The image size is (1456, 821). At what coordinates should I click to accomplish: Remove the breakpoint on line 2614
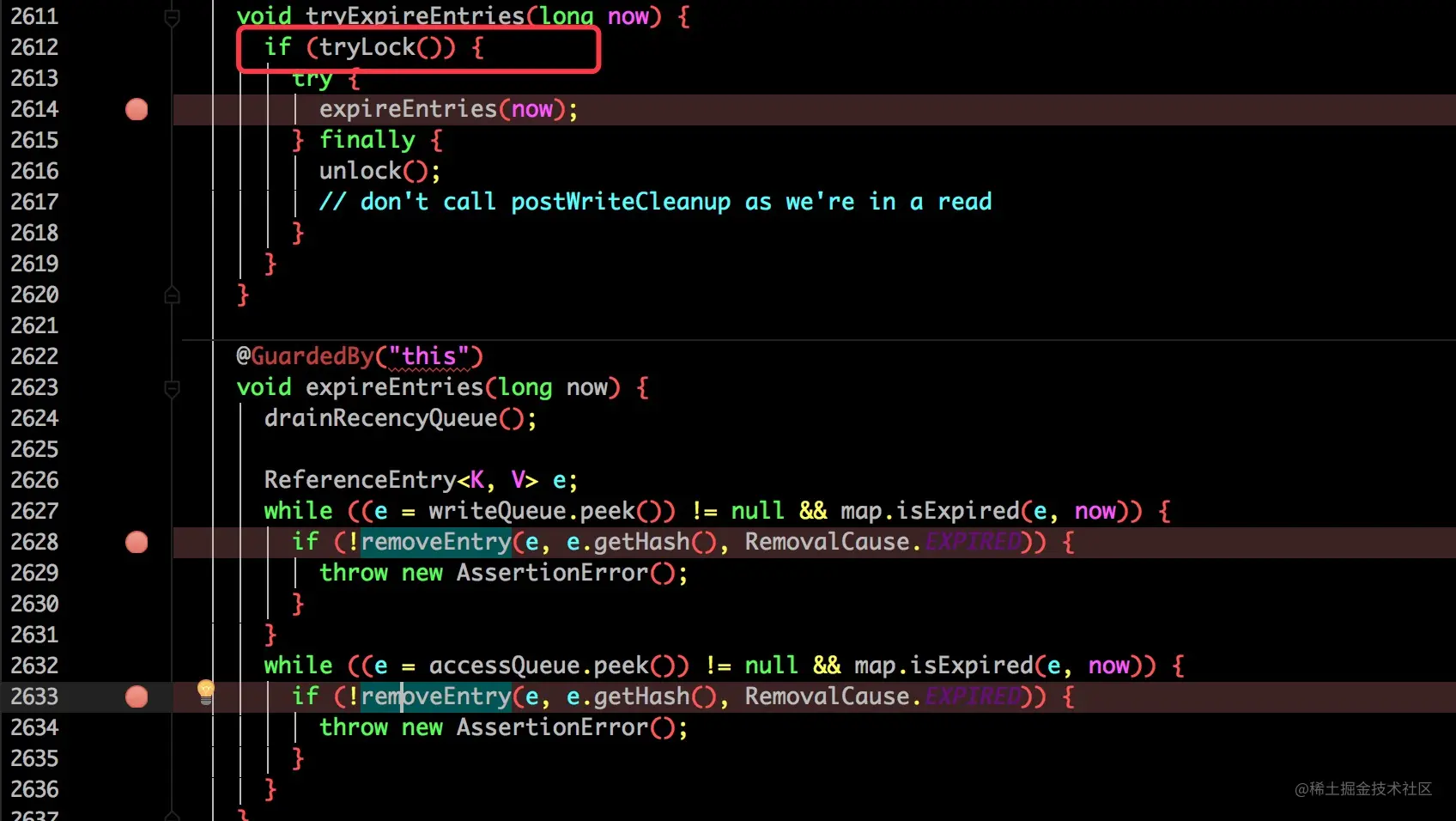pos(136,109)
